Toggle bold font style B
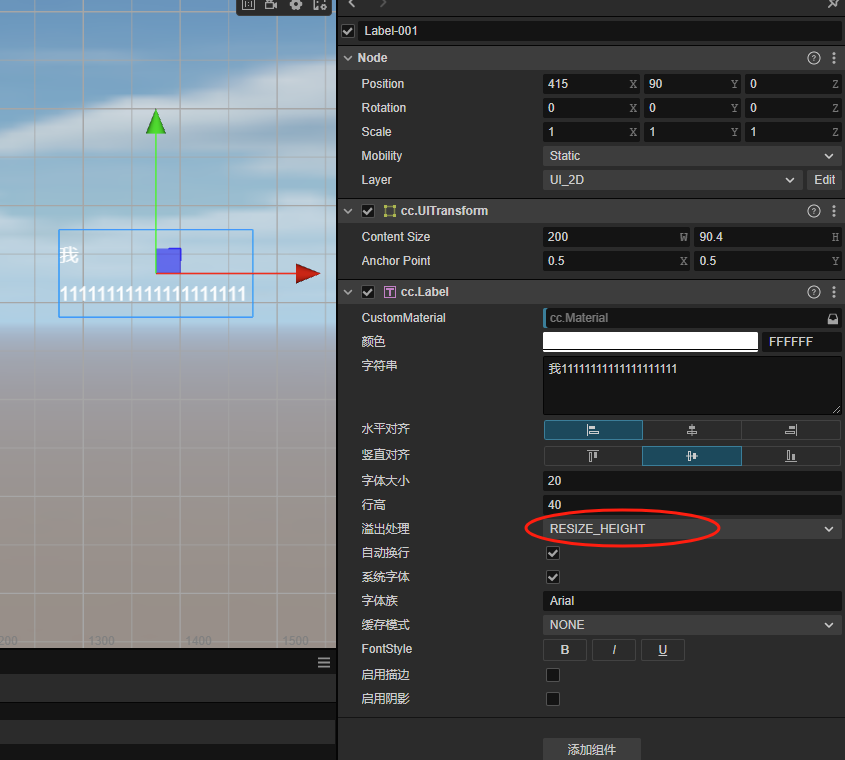The height and width of the screenshot is (760, 845). pos(565,650)
